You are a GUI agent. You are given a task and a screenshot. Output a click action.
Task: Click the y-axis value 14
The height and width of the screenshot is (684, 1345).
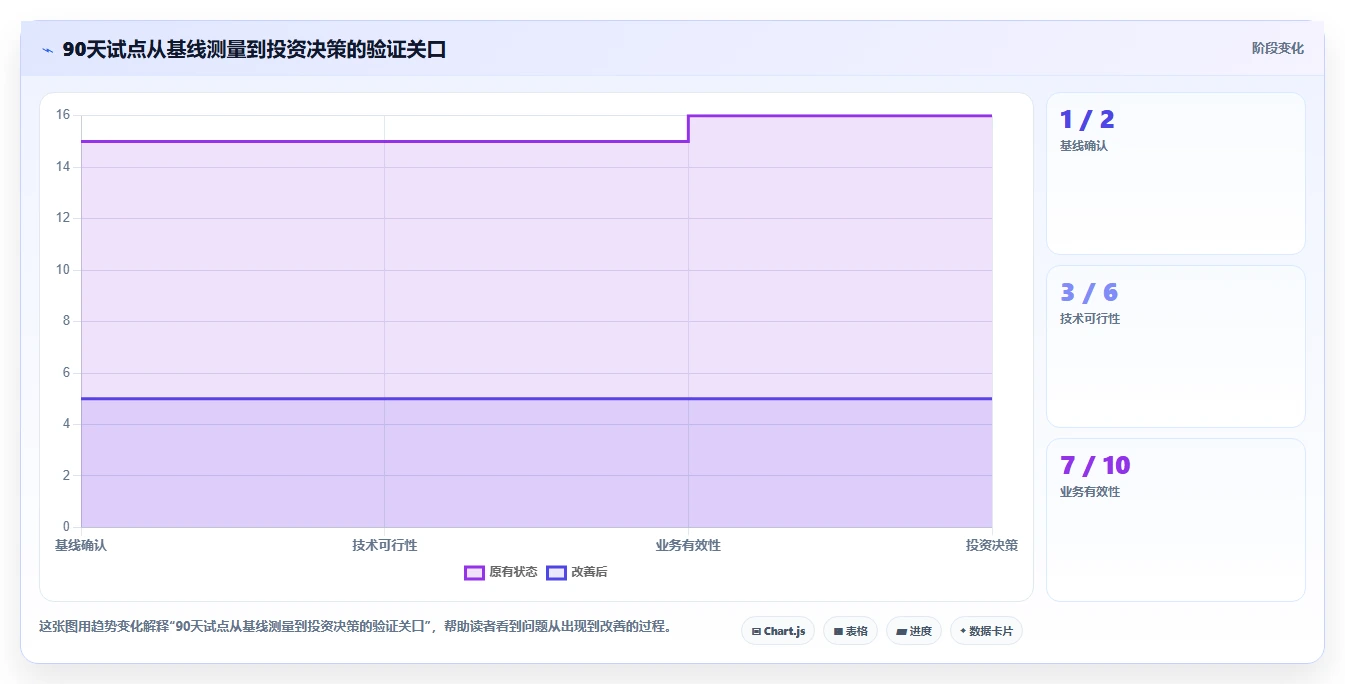[x=63, y=167]
